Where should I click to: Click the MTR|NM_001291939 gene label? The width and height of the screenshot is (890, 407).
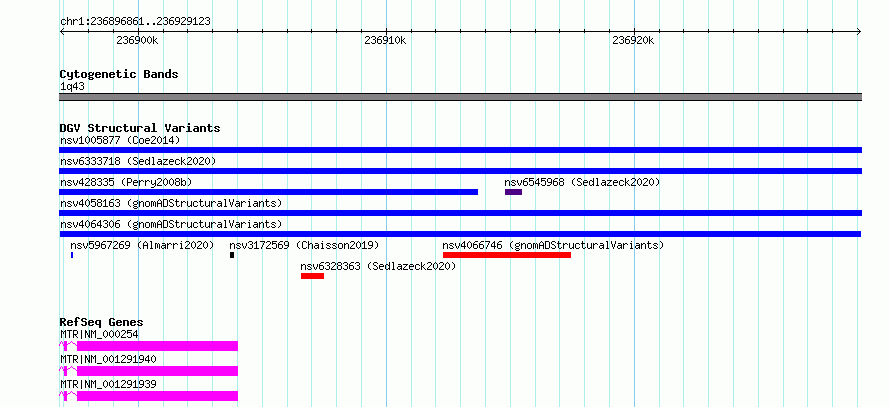coord(108,384)
